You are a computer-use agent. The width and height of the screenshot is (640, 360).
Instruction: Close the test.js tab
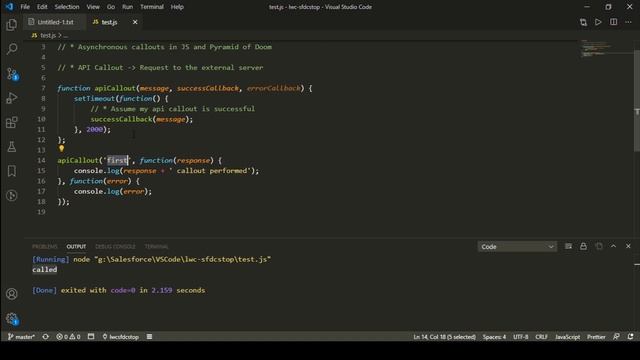point(135,22)
